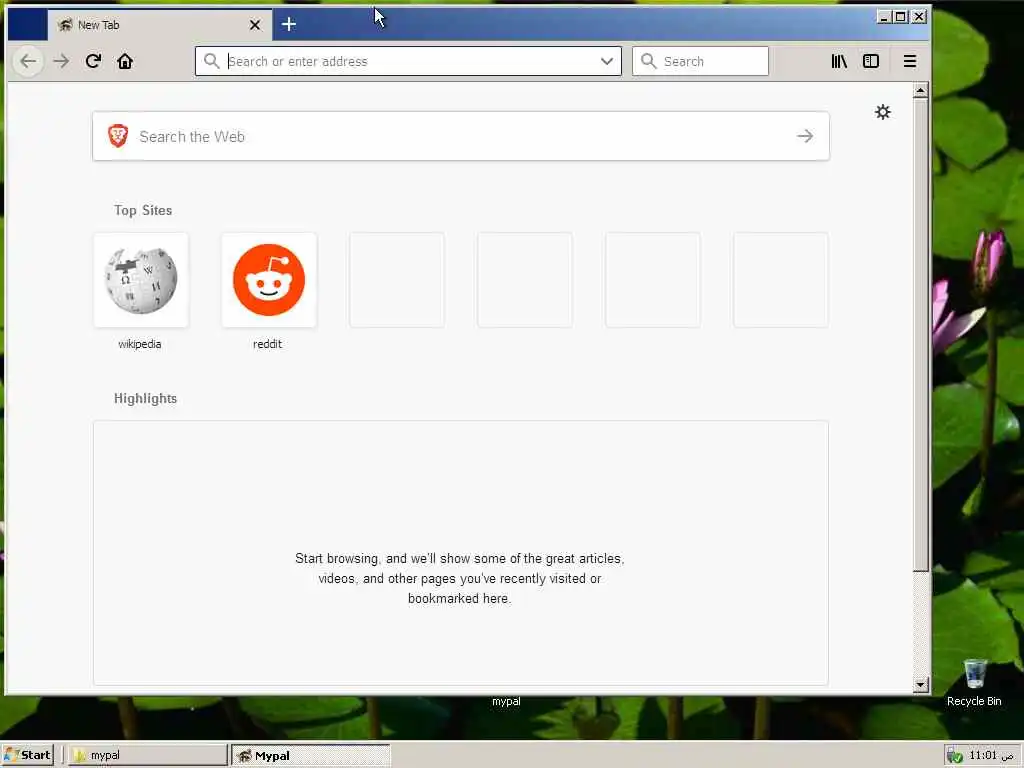The width and height of the screenshot is (1024, 768).
Task: Toggle the sidebar icon in toolbar
Action: [871, 61]
